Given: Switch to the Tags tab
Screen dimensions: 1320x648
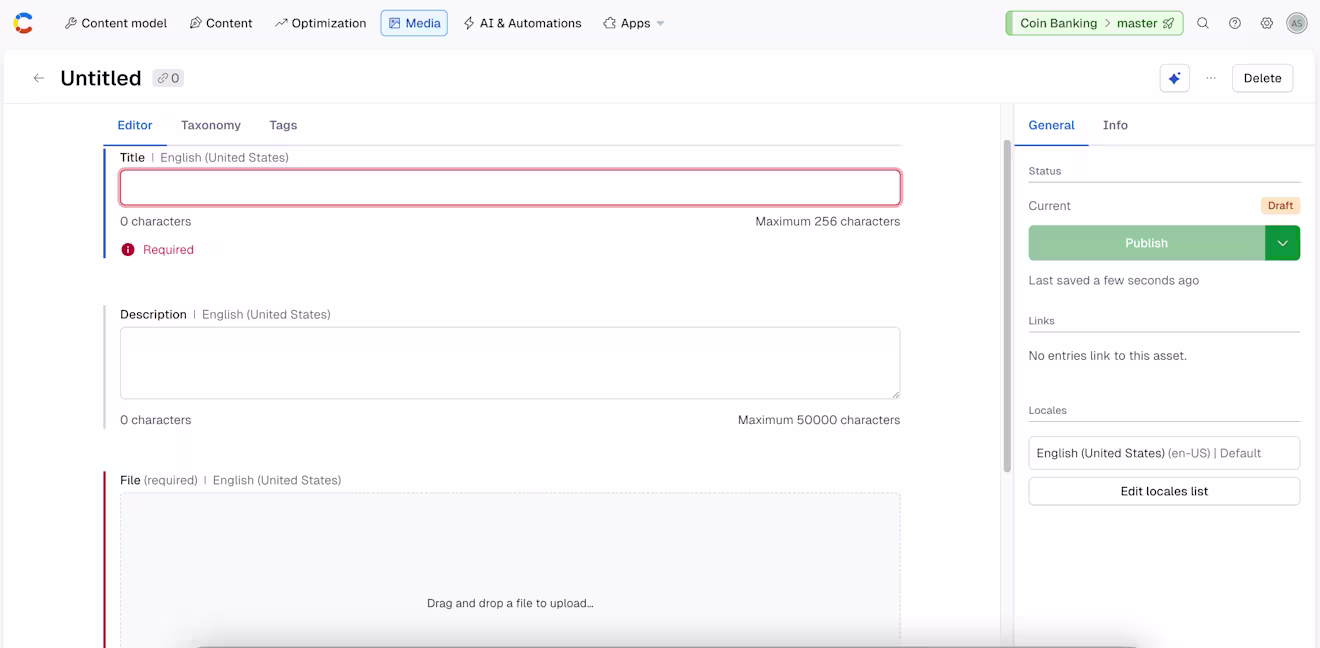Looking at the screenshot, I should pyautogui.click(x=283, y=125).
